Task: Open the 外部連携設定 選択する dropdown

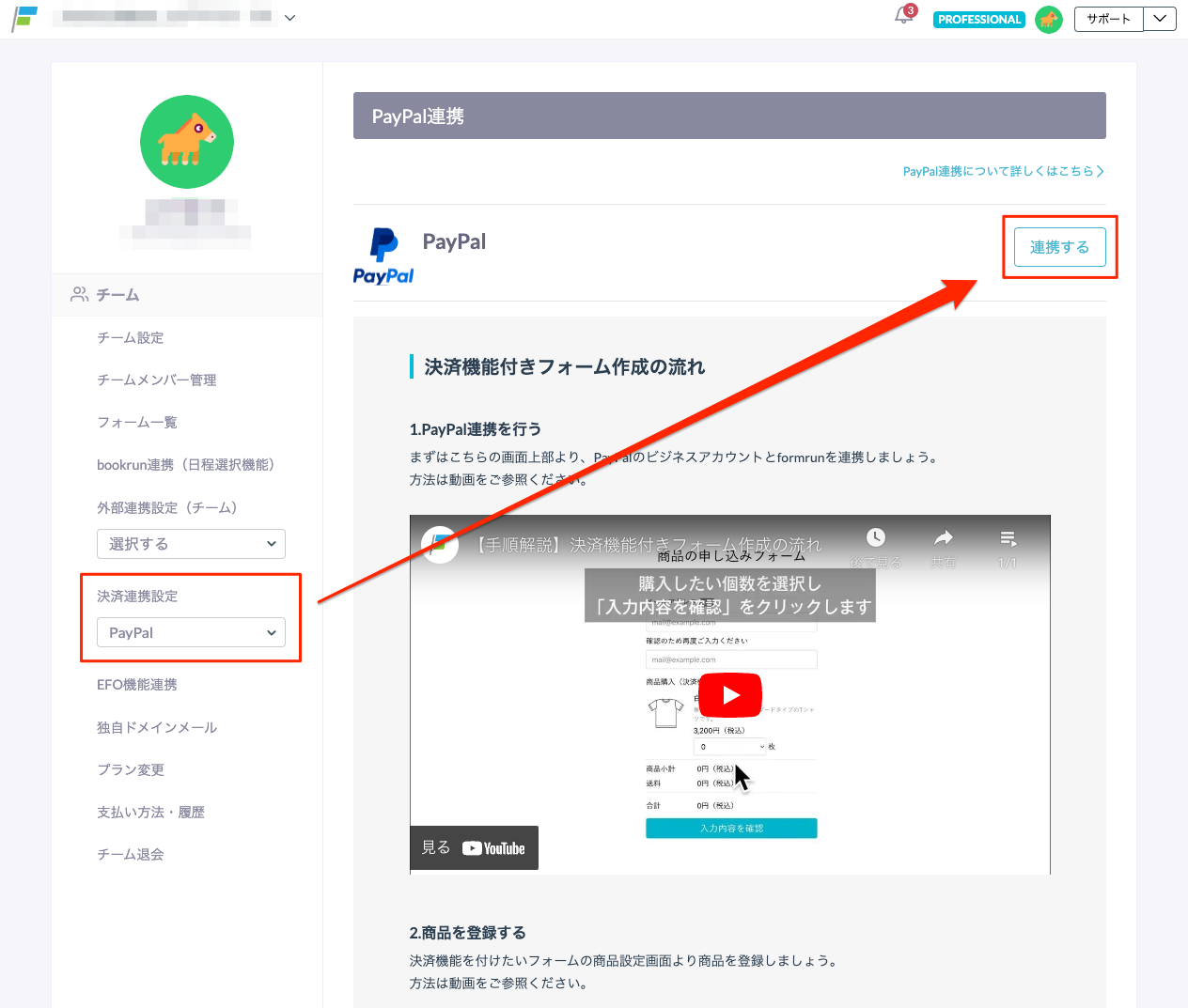Action: tap(191, 544)
